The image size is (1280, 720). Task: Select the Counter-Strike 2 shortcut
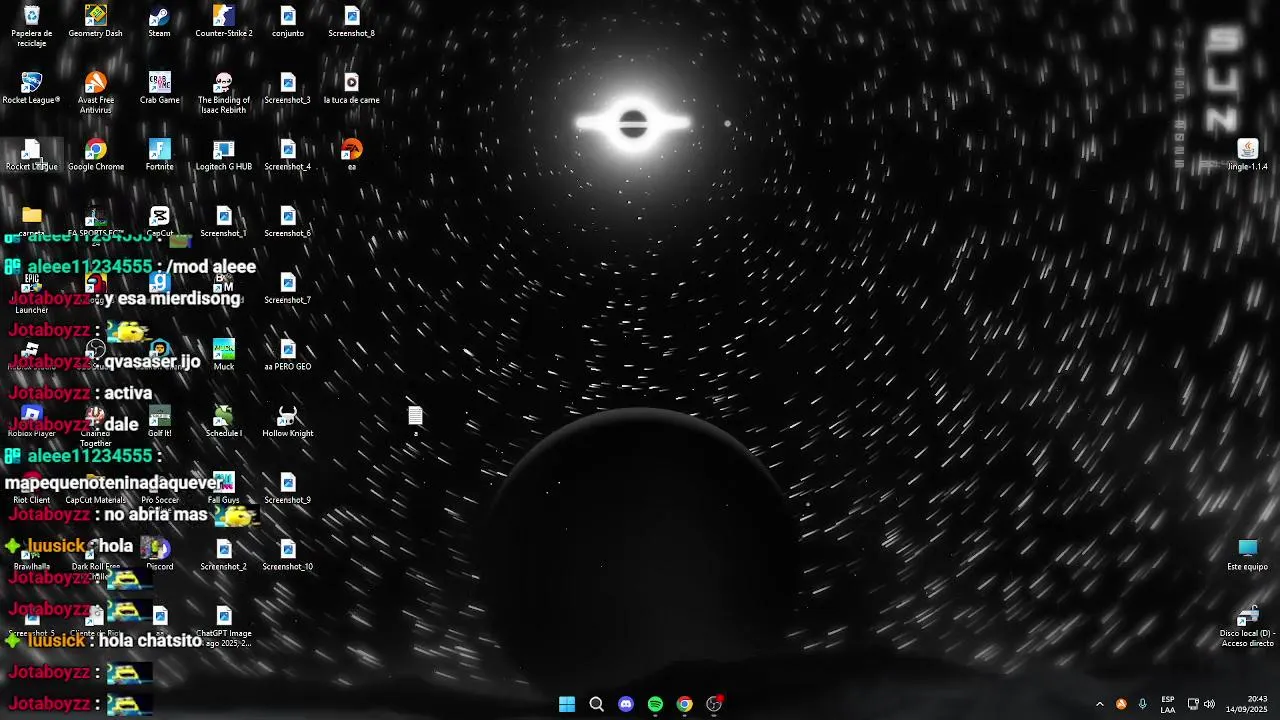coord(224,22)
